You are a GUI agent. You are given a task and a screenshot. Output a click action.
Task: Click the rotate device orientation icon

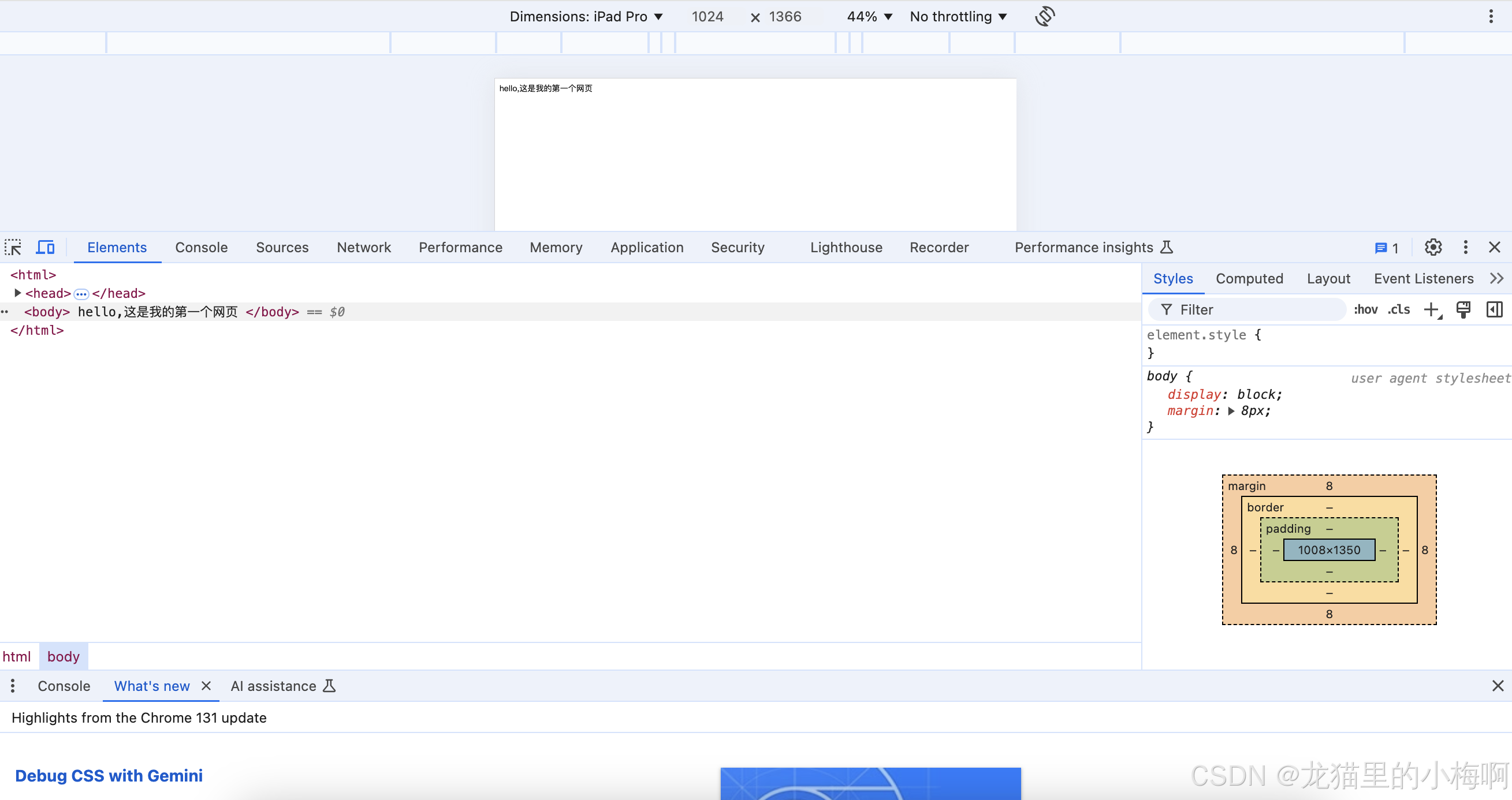pos(1045,16)
